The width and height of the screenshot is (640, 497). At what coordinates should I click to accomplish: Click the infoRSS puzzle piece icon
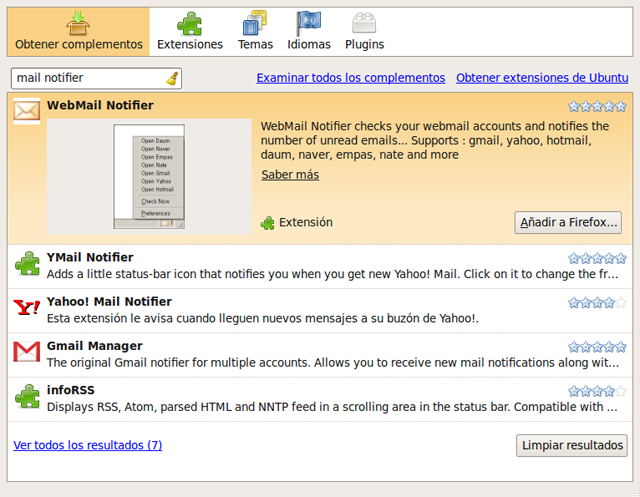click(x=27, y=396)
